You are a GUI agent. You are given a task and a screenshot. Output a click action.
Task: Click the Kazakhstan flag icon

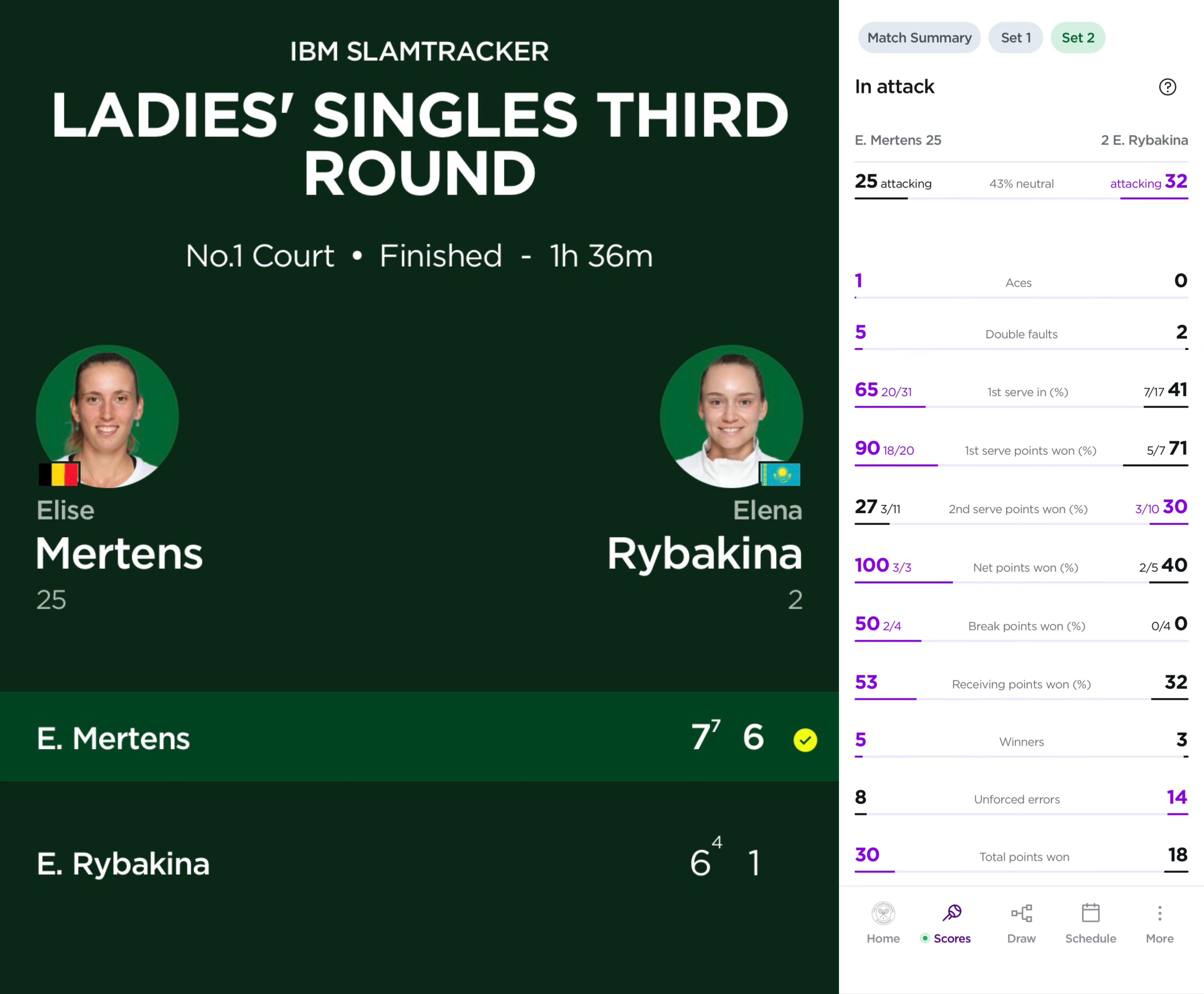point(780,474)
